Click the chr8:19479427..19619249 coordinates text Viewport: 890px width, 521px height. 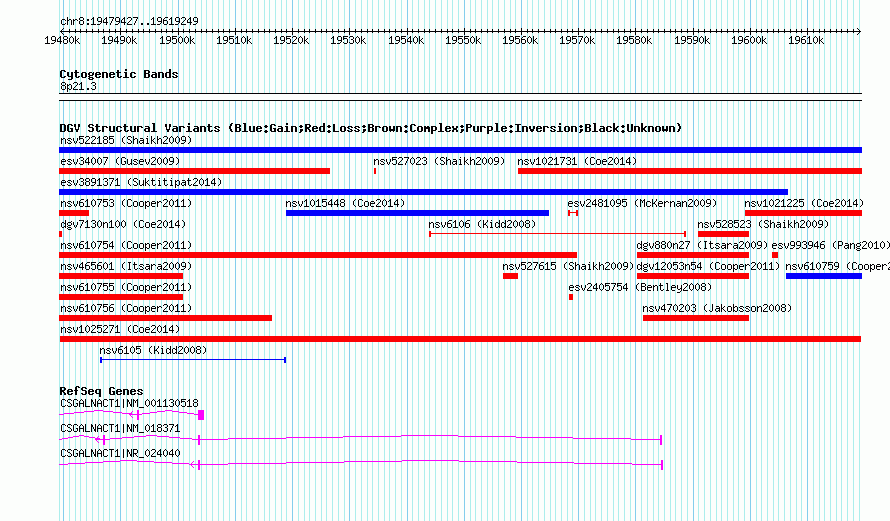tap(129, 21)
